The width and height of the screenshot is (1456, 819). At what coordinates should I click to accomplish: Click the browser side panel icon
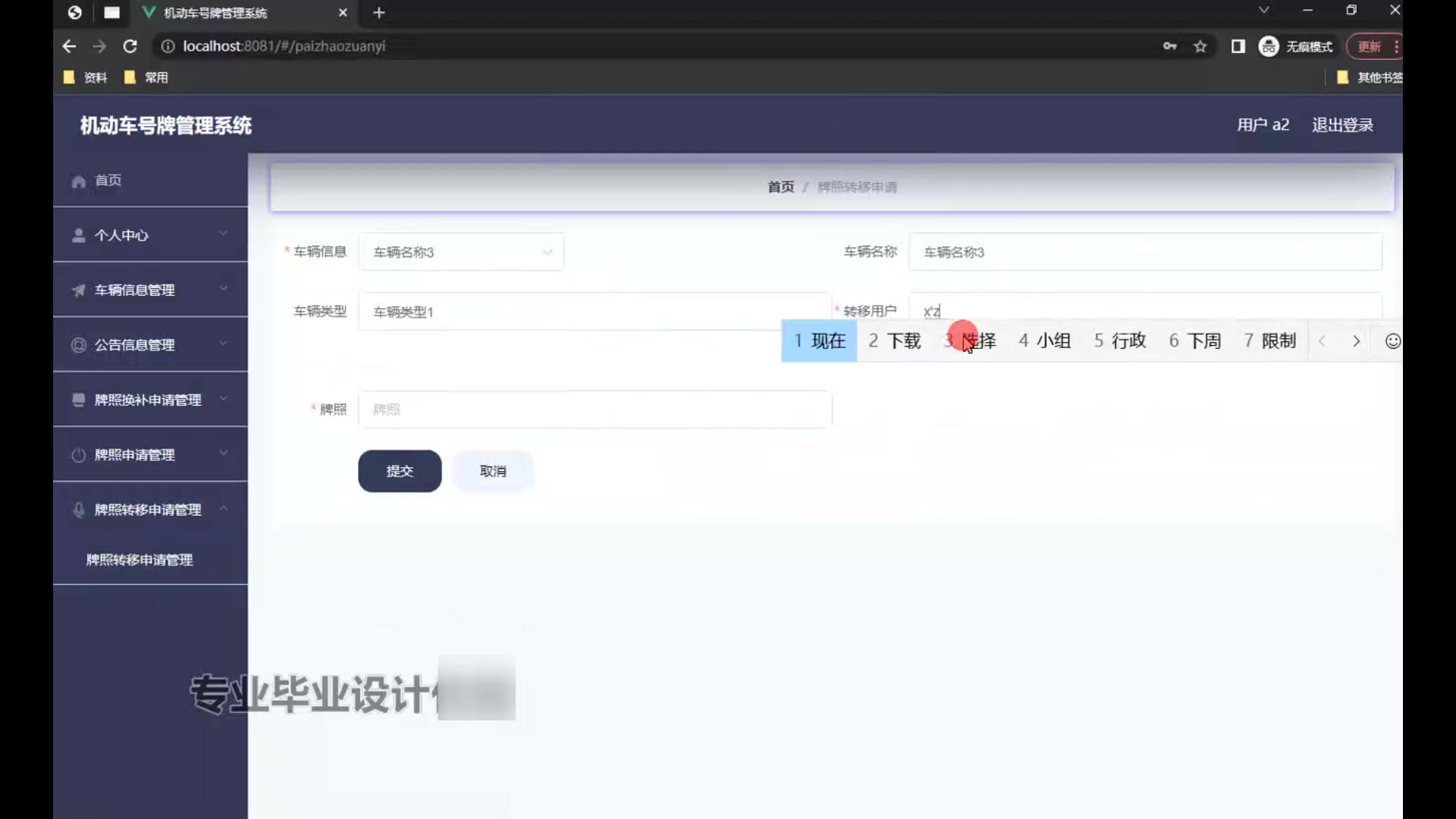pyautogui.click(x=1238, y=46)
